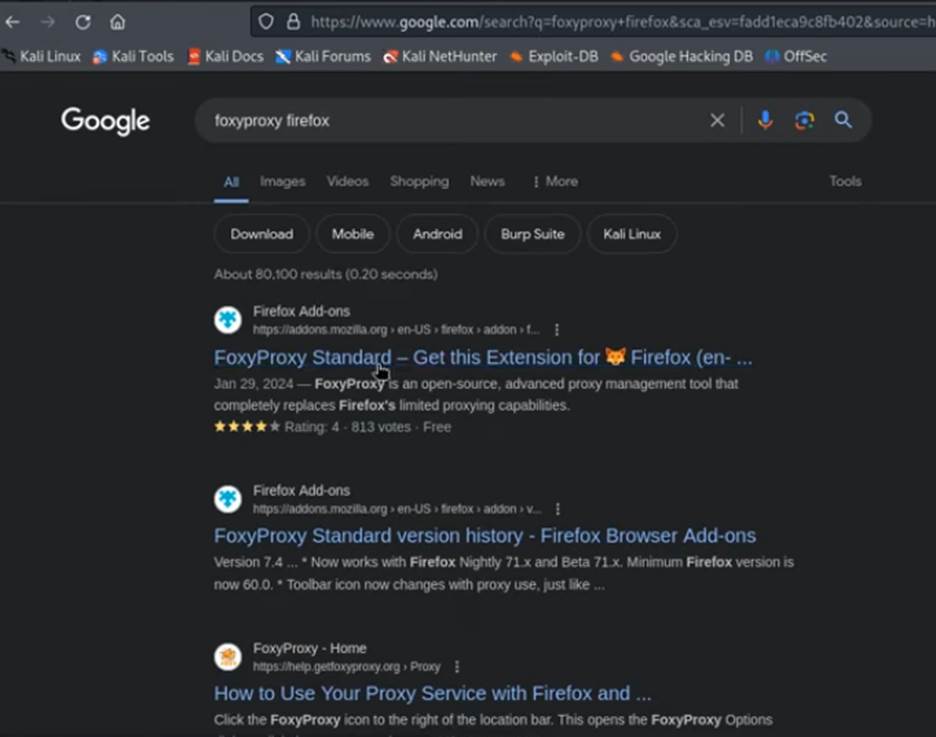Click the Google logo
936x737 pixels.
106,121
